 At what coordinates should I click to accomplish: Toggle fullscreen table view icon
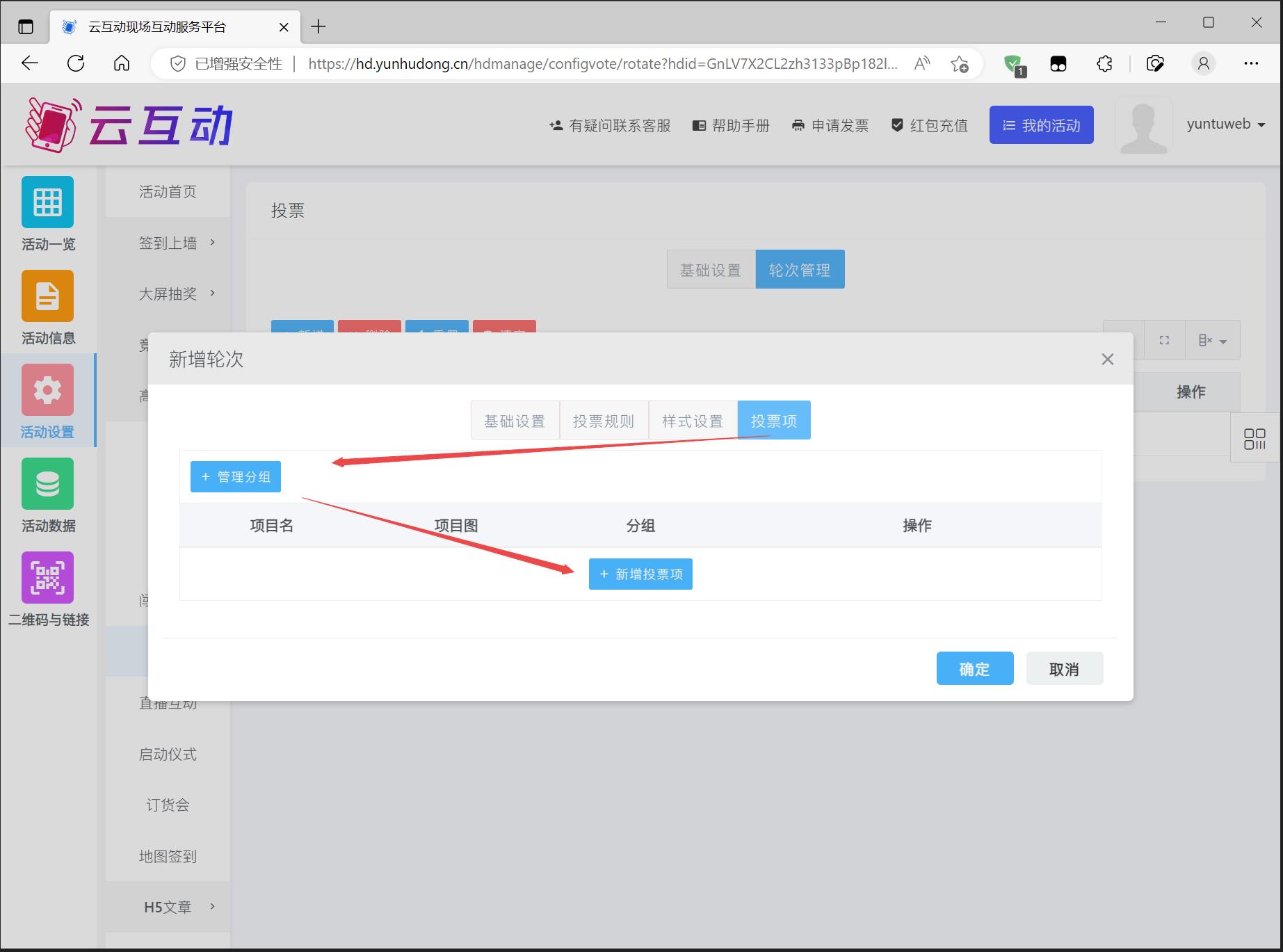coord(1164,340)
